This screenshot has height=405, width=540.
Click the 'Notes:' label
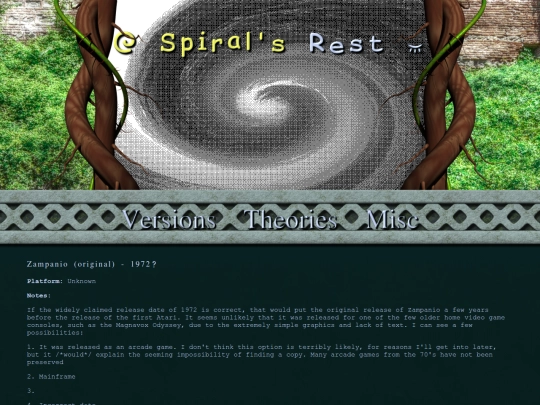click(39, 295)
